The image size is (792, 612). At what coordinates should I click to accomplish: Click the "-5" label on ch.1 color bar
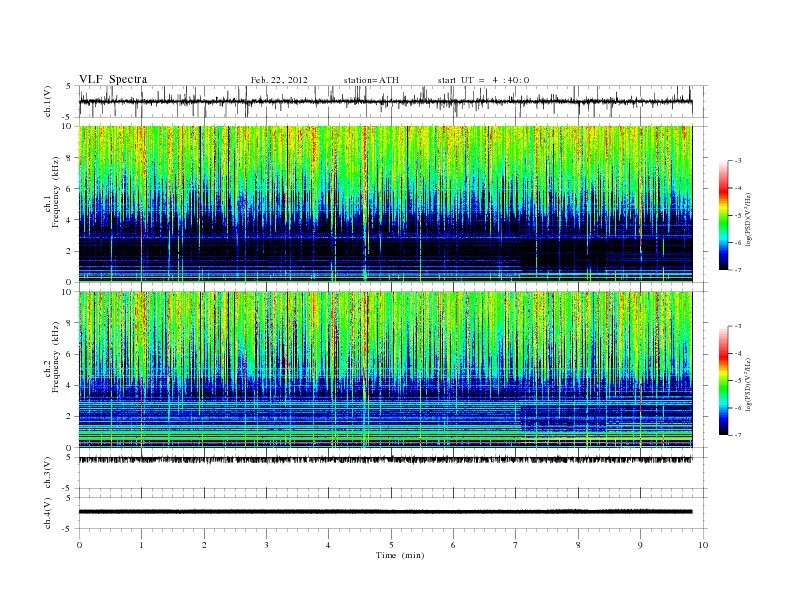tap(737, 216)
